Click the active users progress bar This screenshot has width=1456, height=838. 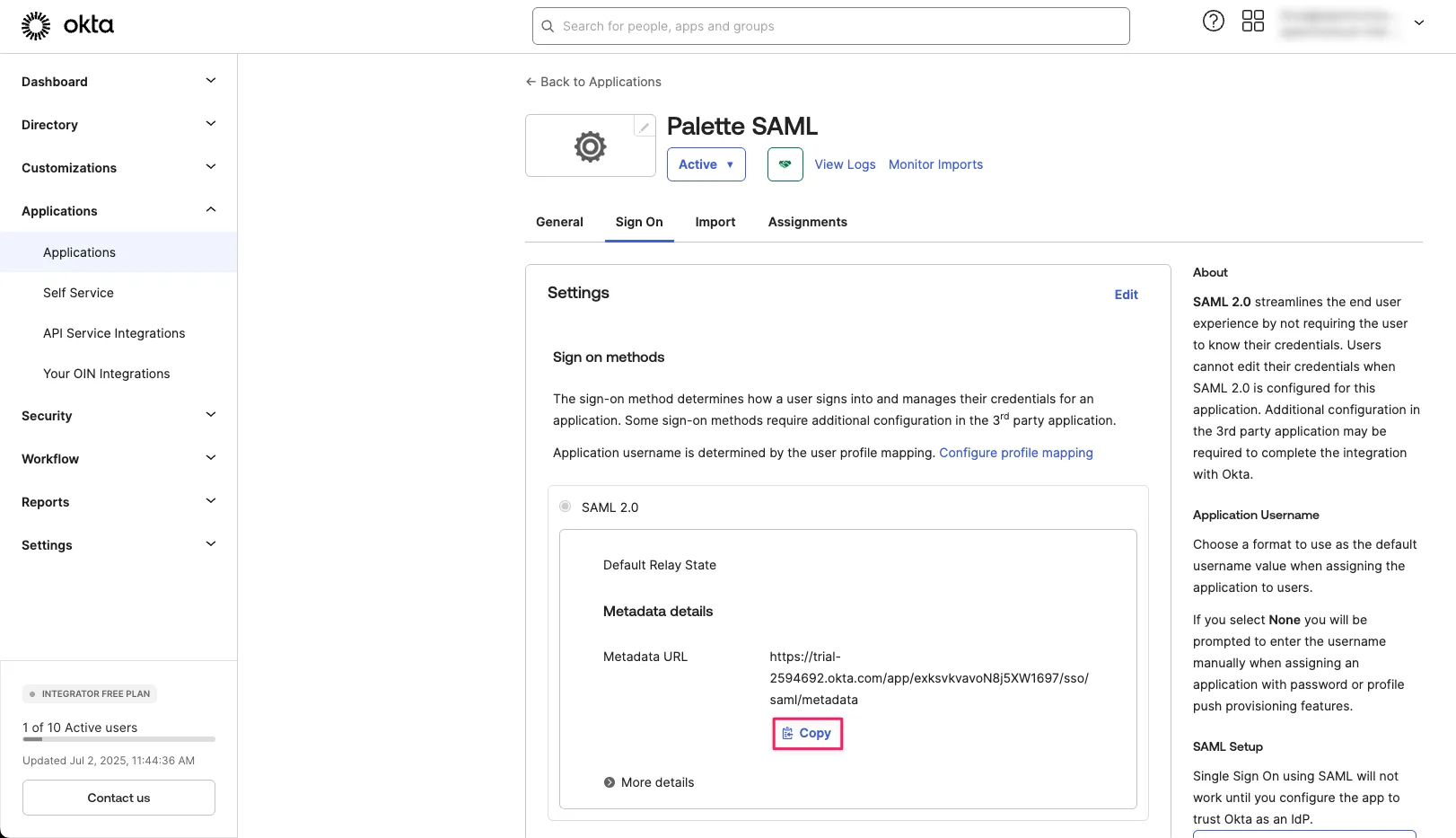click(118, 739)
